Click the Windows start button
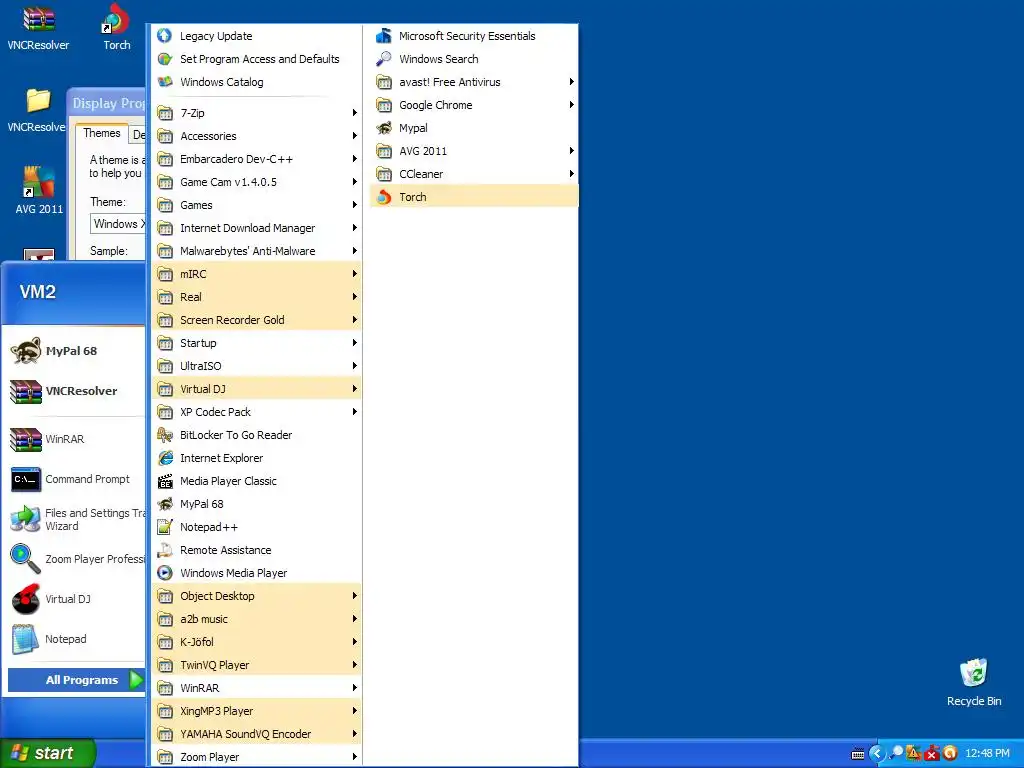Image resolution: width=1024 pixels, height=768 pixels. coord(48,753)
